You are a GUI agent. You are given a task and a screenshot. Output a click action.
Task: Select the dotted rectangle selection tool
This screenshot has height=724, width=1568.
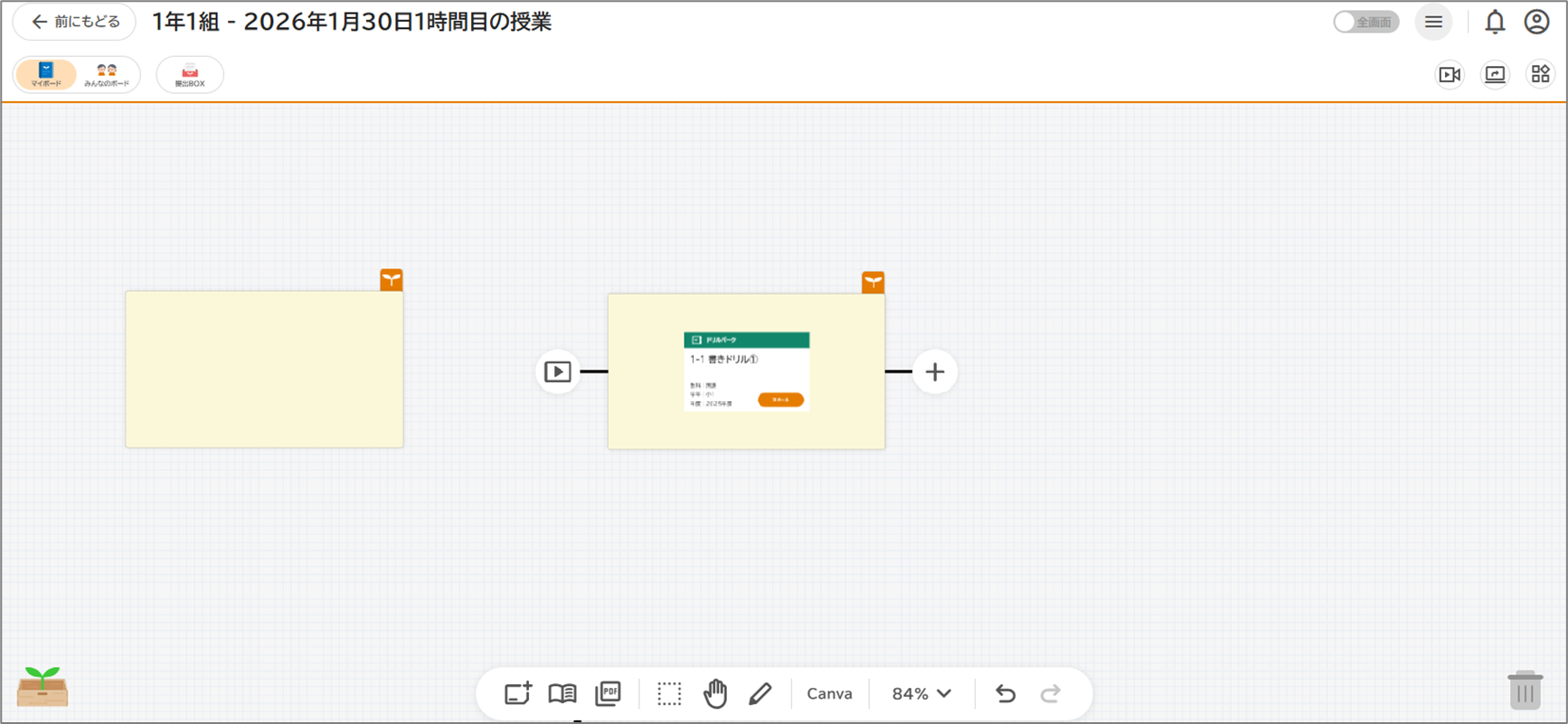(x=669, y=693)
